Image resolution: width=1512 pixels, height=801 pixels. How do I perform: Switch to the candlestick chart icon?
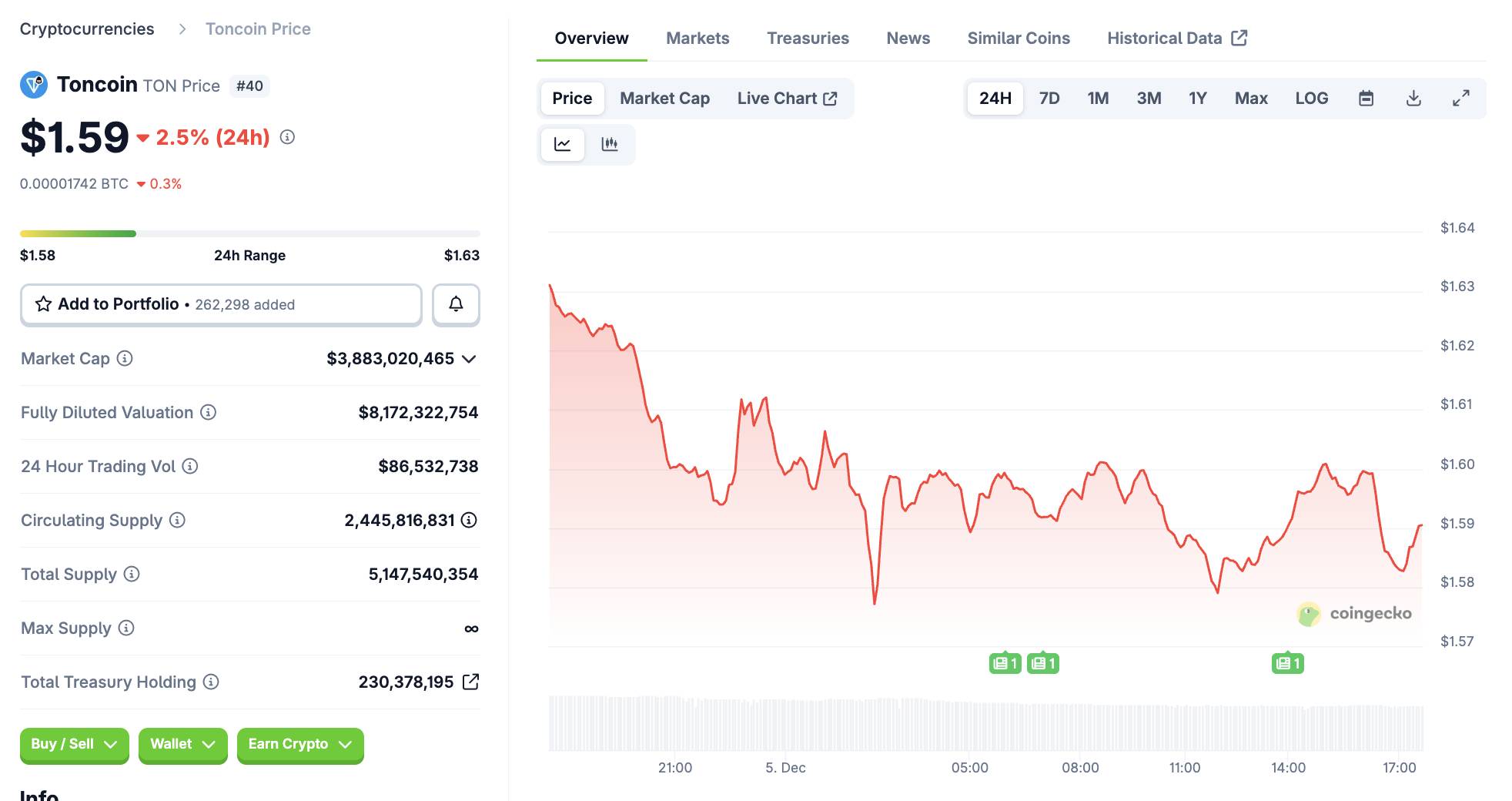pos(610,144)
